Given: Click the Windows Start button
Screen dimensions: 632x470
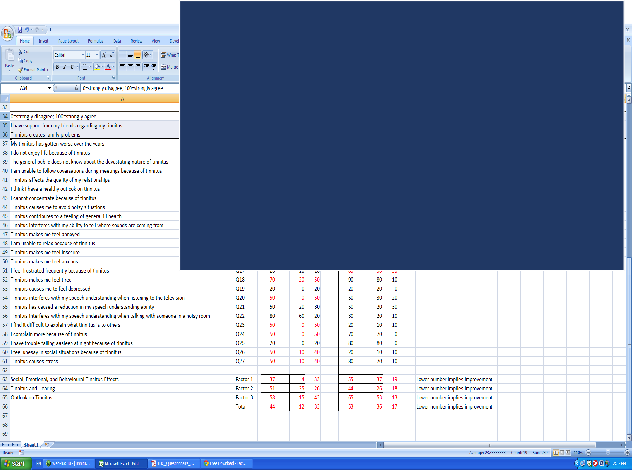Looking at the screenshot, I should (x=14, y=464).
